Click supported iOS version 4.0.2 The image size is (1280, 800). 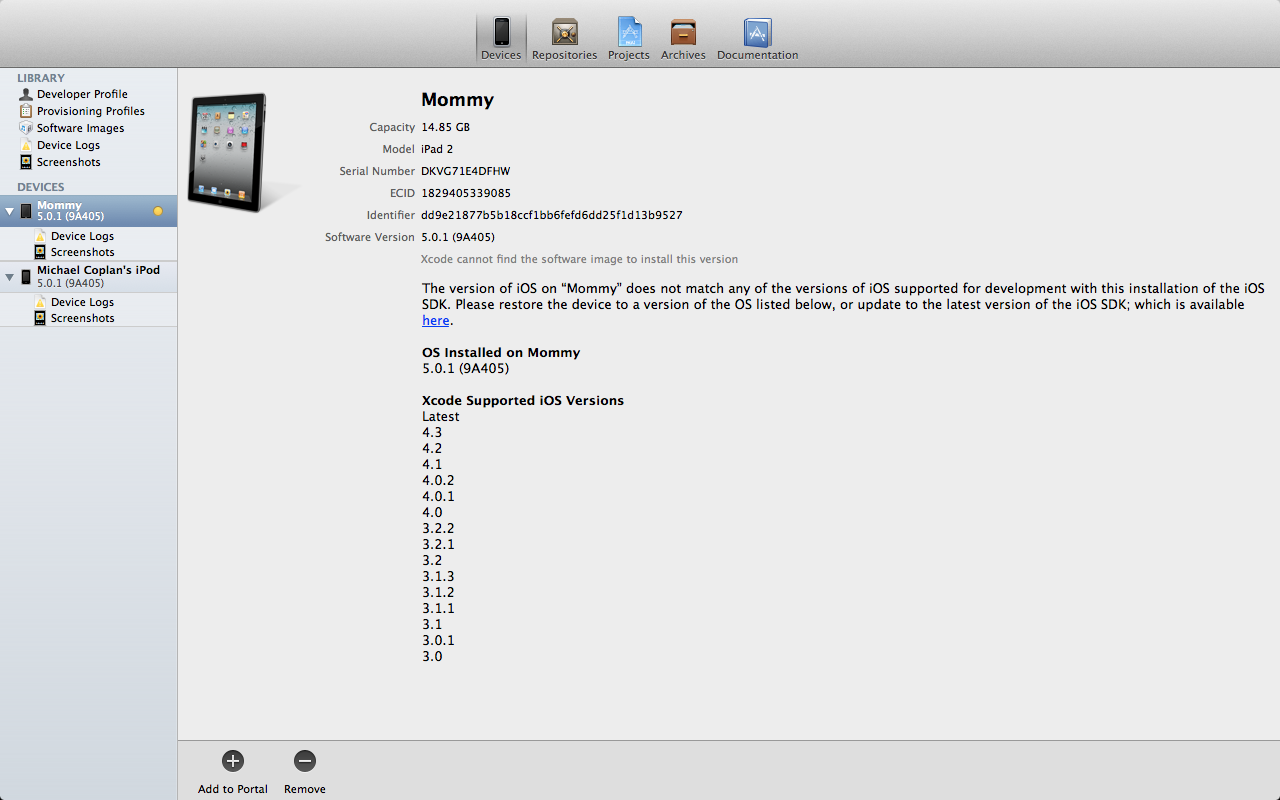[438, 481]
